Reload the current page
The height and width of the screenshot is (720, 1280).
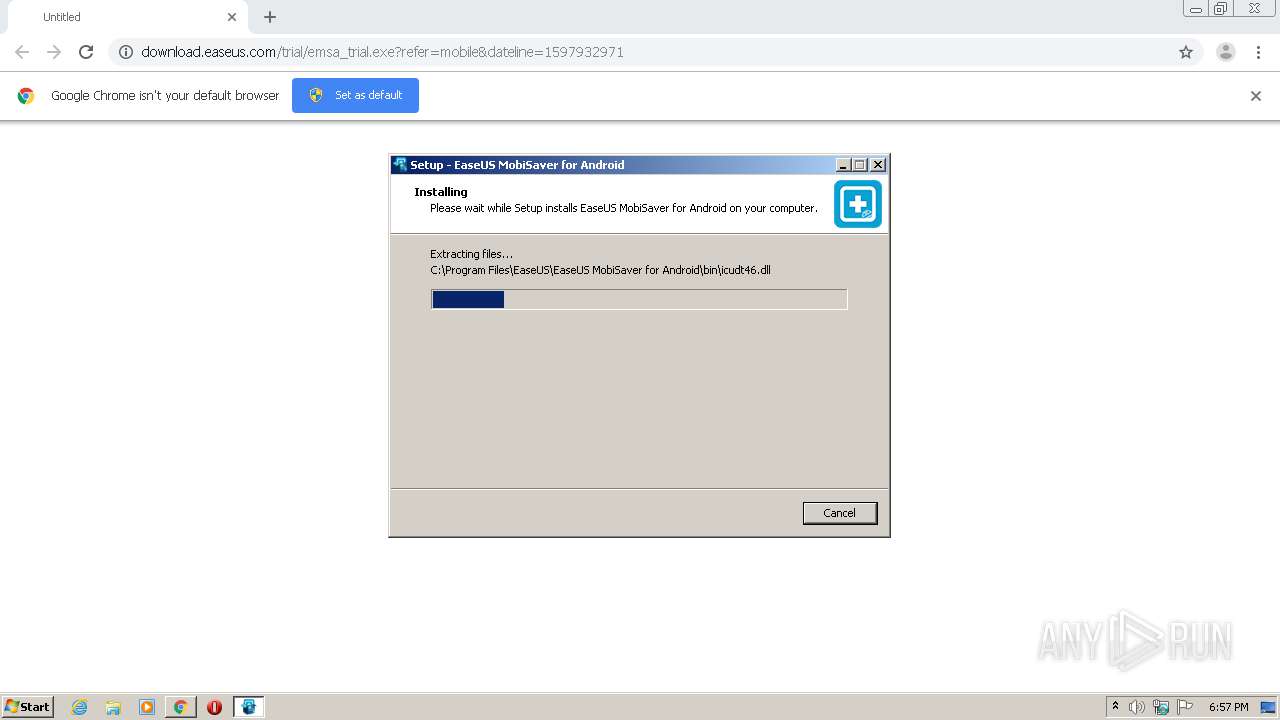[86, 52]
